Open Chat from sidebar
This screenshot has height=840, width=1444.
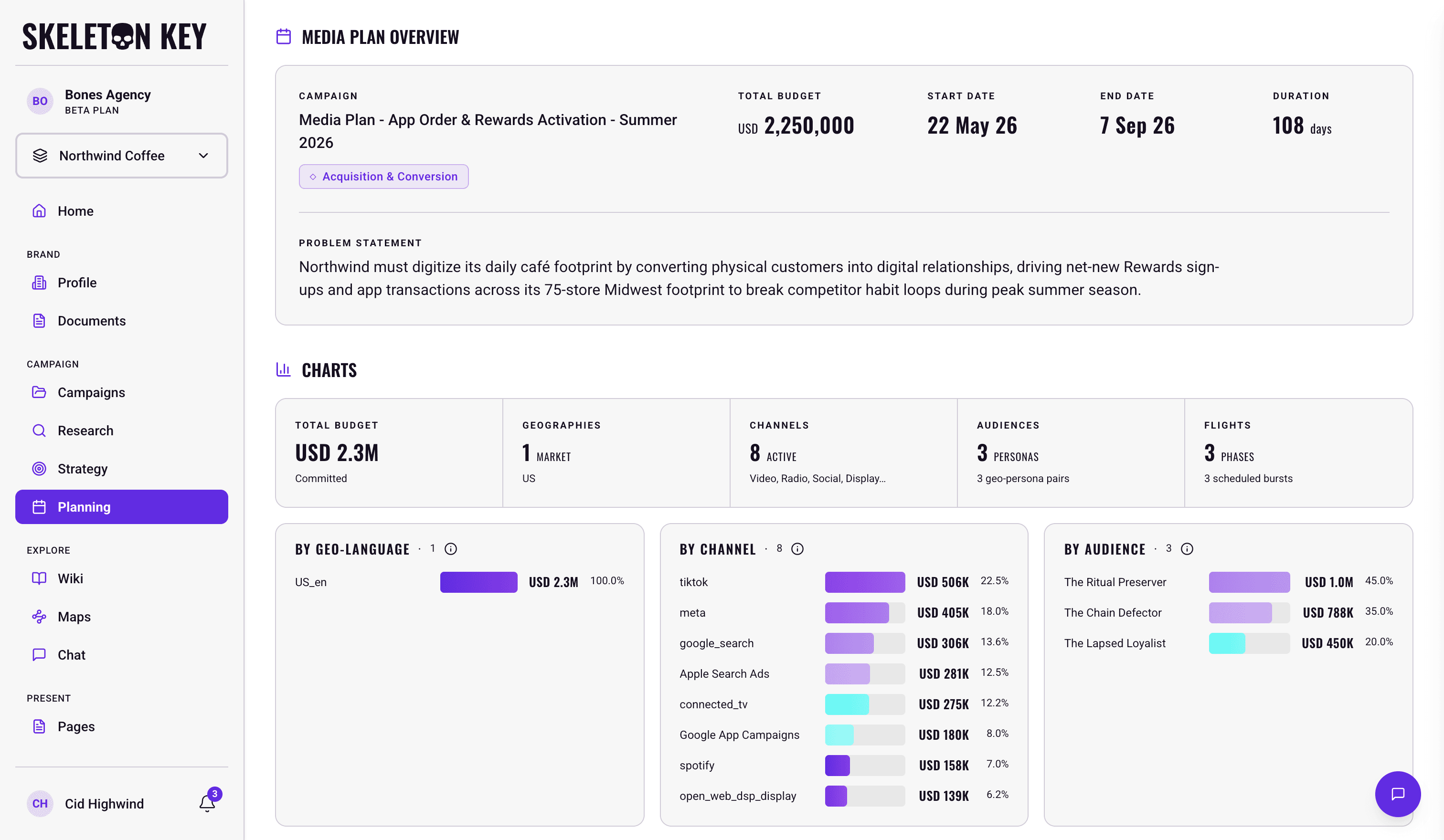pyautogui.click(x=121, y=655)
